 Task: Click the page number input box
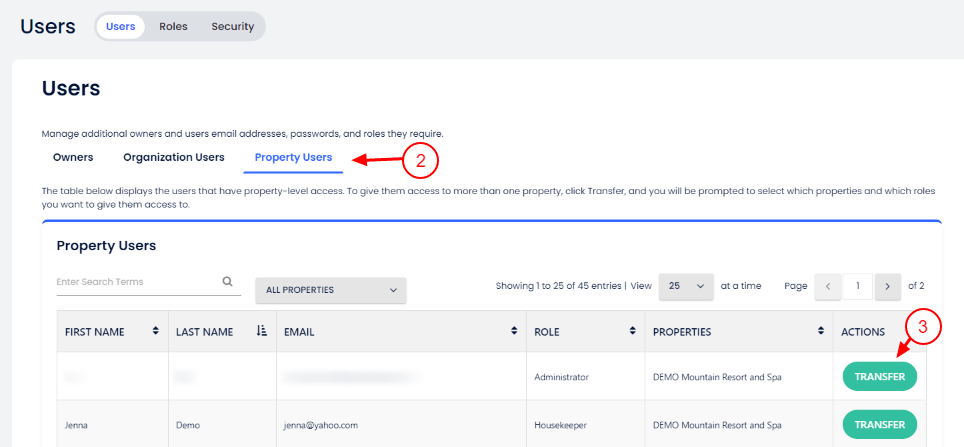tap(857, 286)
